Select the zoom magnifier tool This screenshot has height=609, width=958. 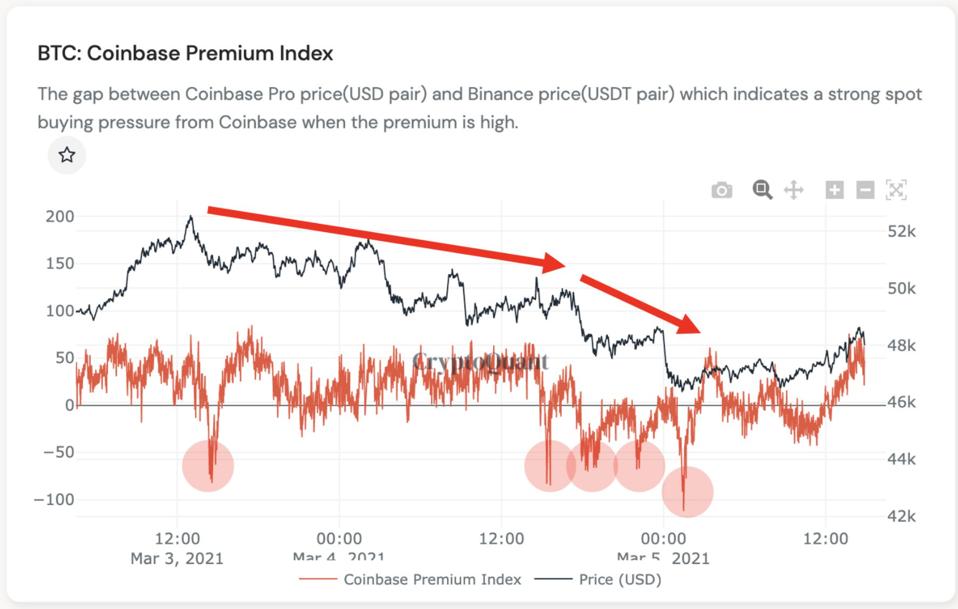763,189
